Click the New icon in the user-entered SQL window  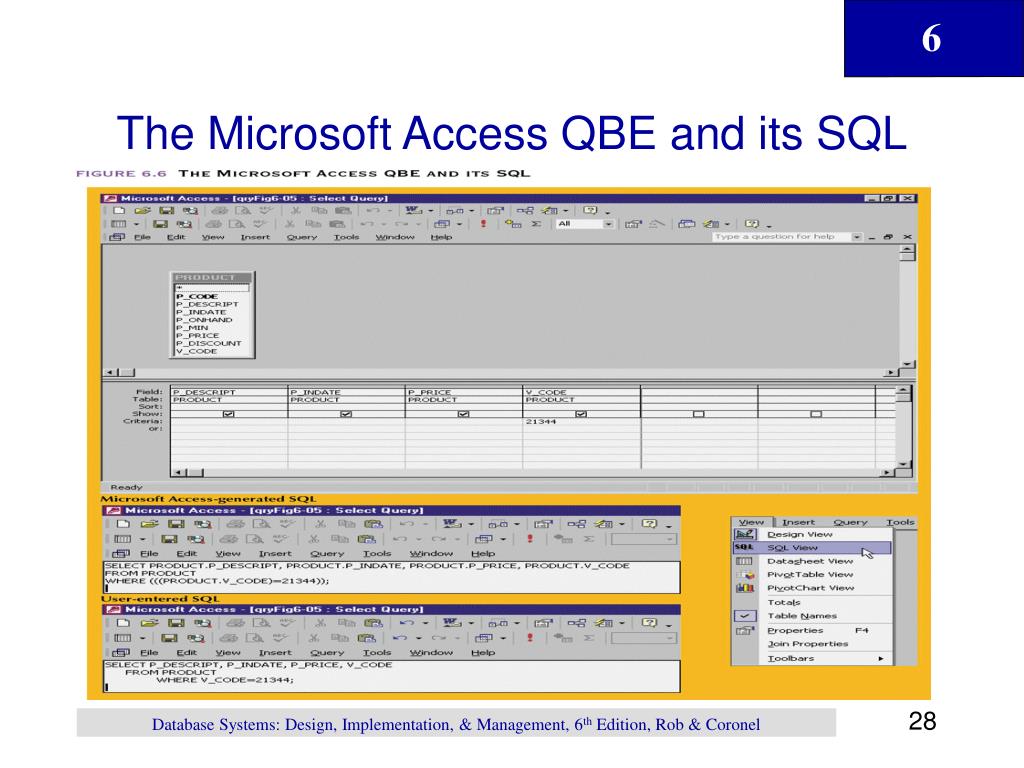click(x=123, y=623)
